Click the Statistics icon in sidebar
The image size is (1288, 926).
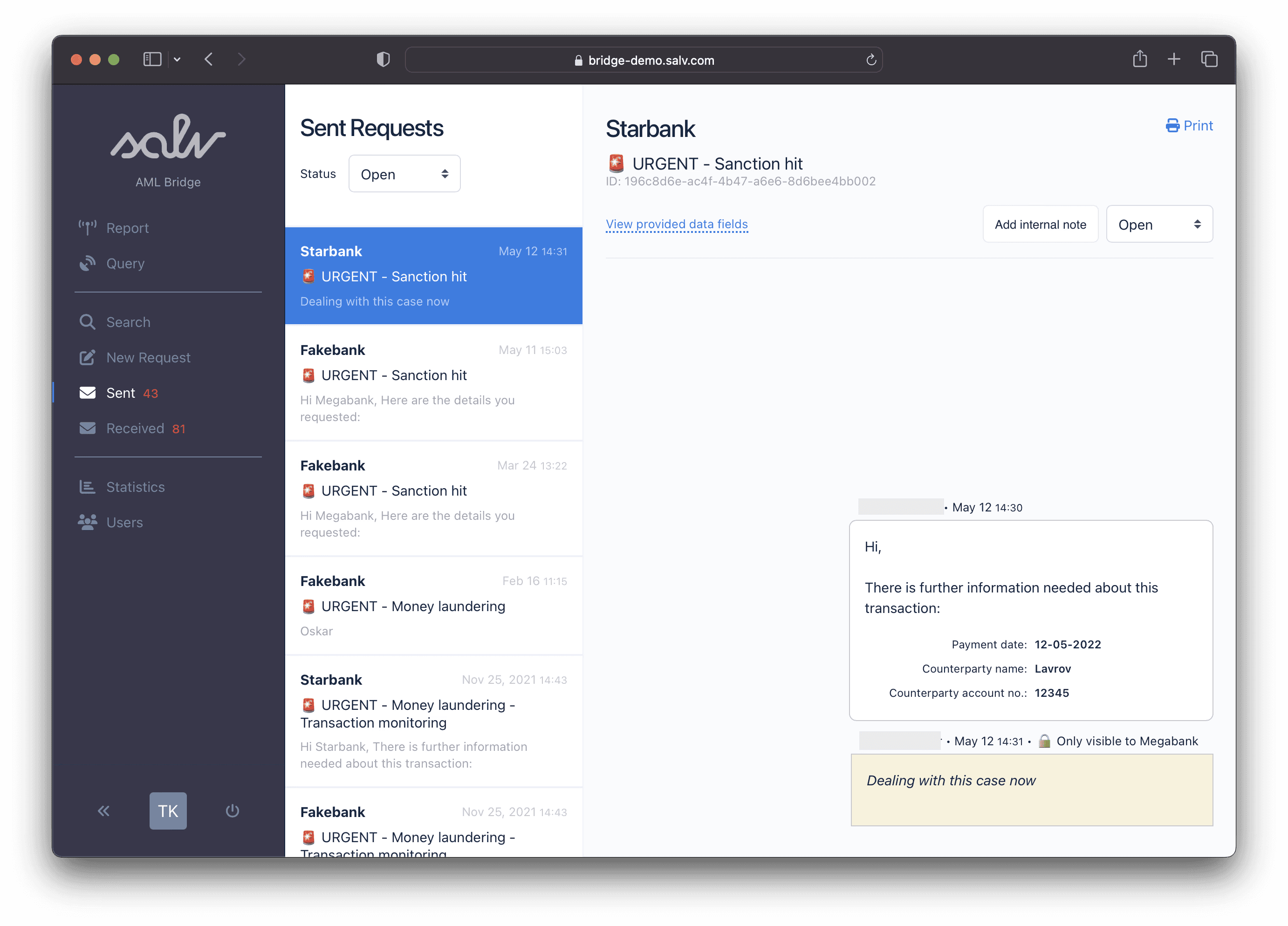88,487
